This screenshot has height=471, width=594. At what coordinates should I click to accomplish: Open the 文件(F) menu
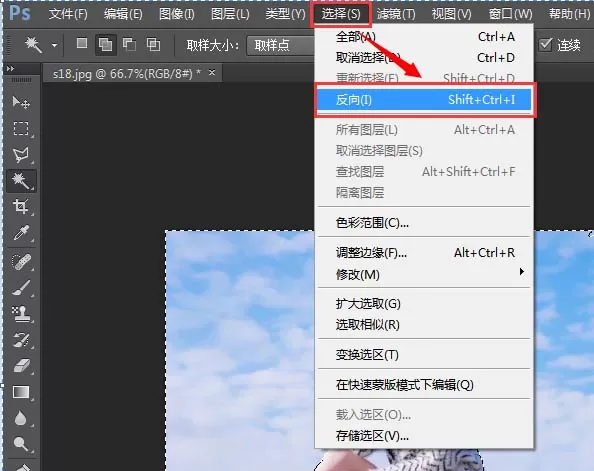[x=68, y=14]
